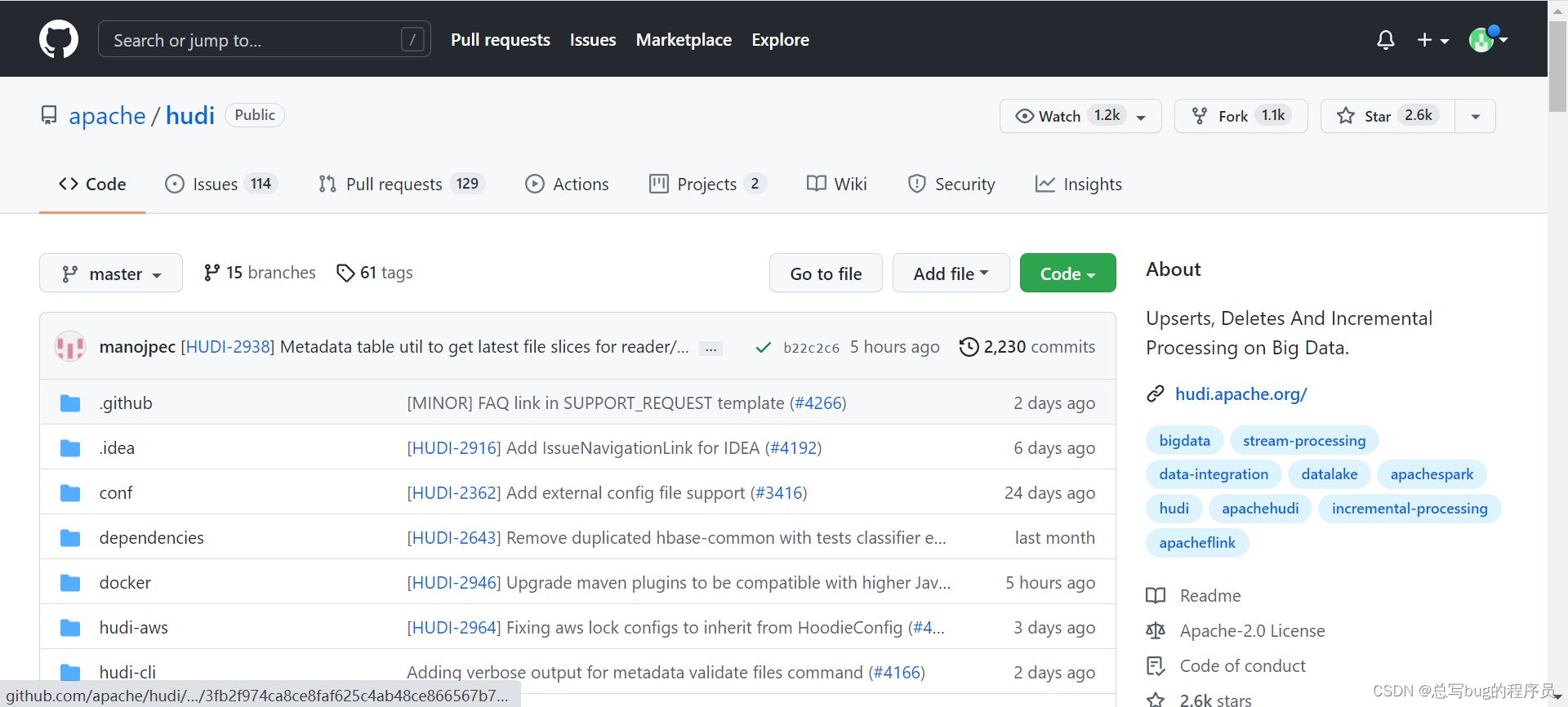This screenshot has width=1568, height=707.
Task: Switch to the Issues tab
Action: coord(220,185)
